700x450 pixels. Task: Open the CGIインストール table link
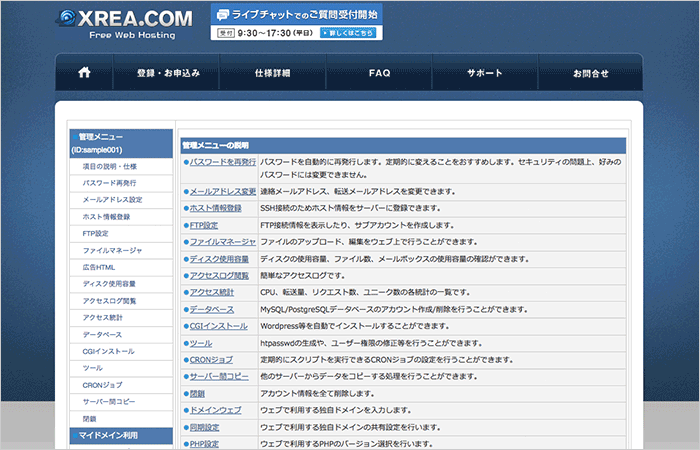(x=218, y=326)
